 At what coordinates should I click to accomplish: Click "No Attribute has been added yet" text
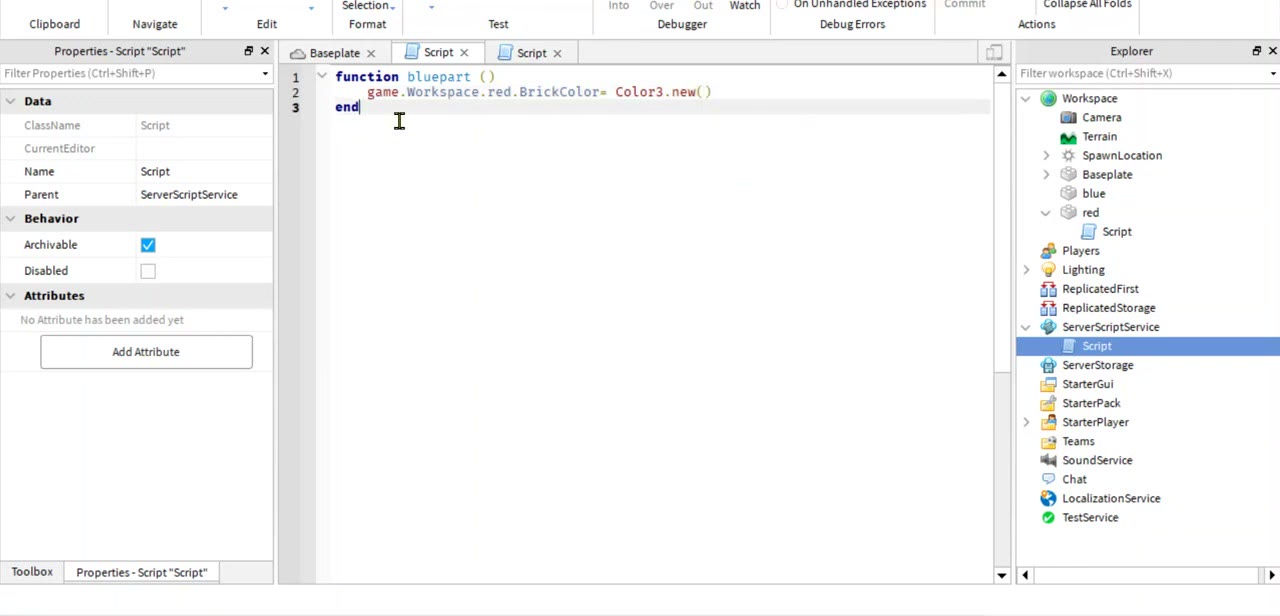click(102, 320)
